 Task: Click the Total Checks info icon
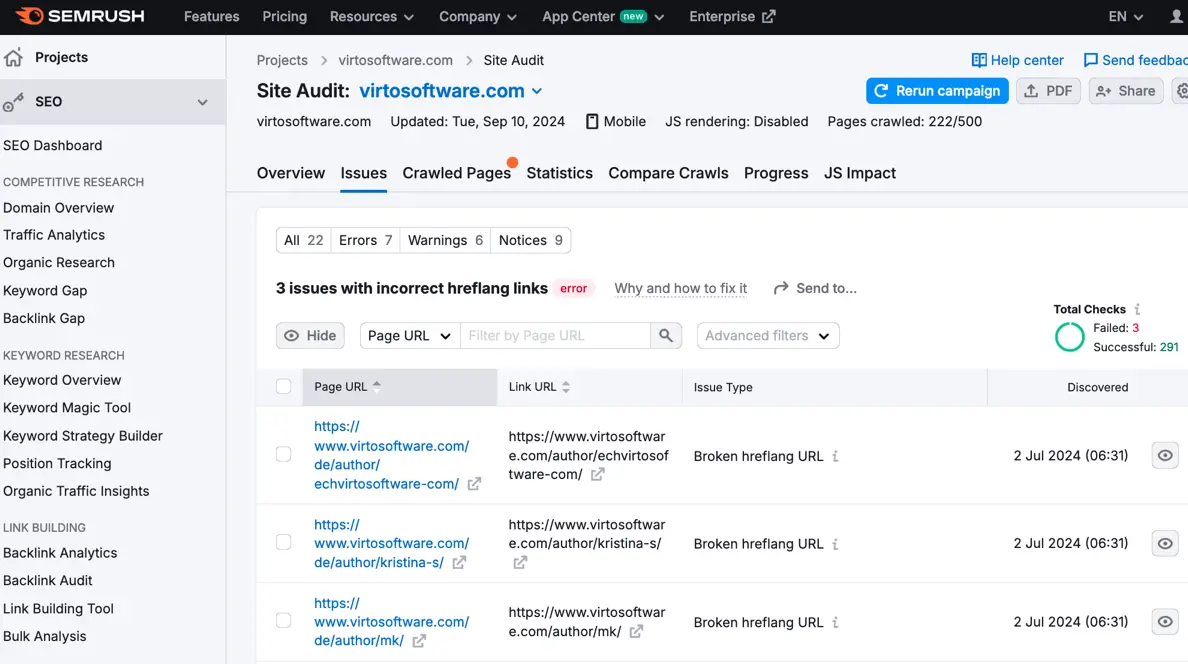pyautogui.click(x=1137, y=309)
